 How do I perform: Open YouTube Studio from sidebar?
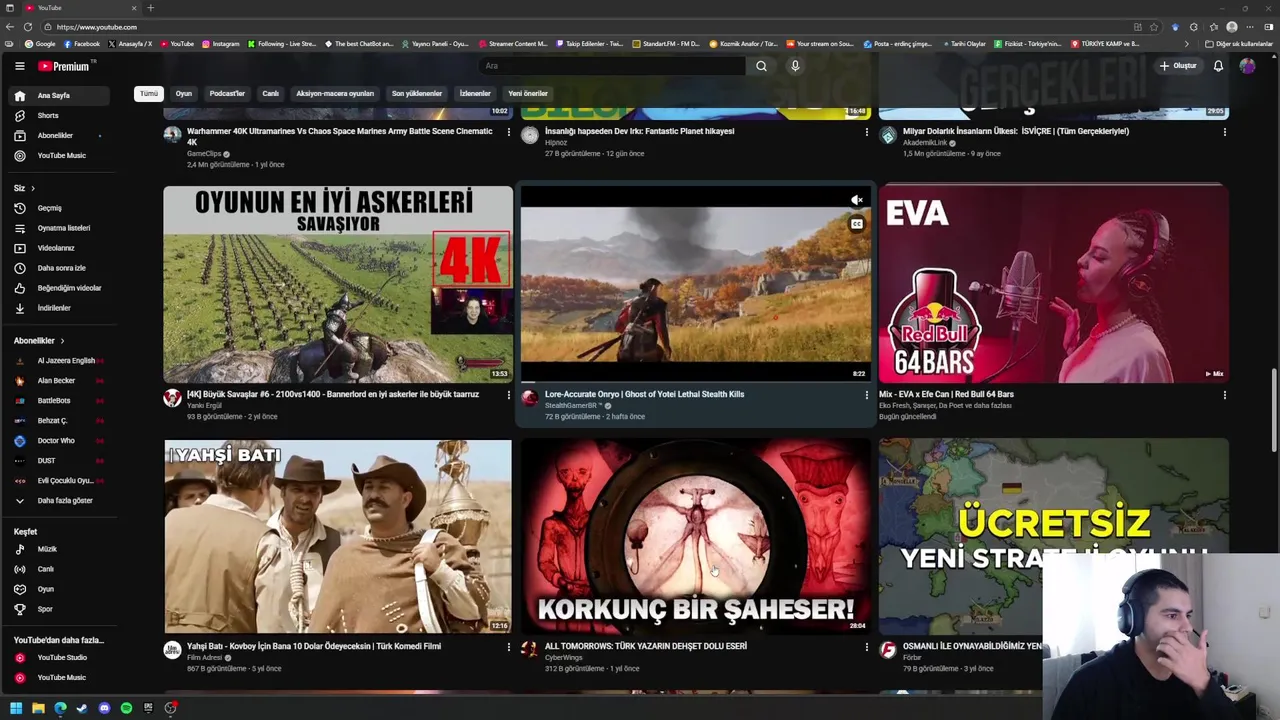60,657
